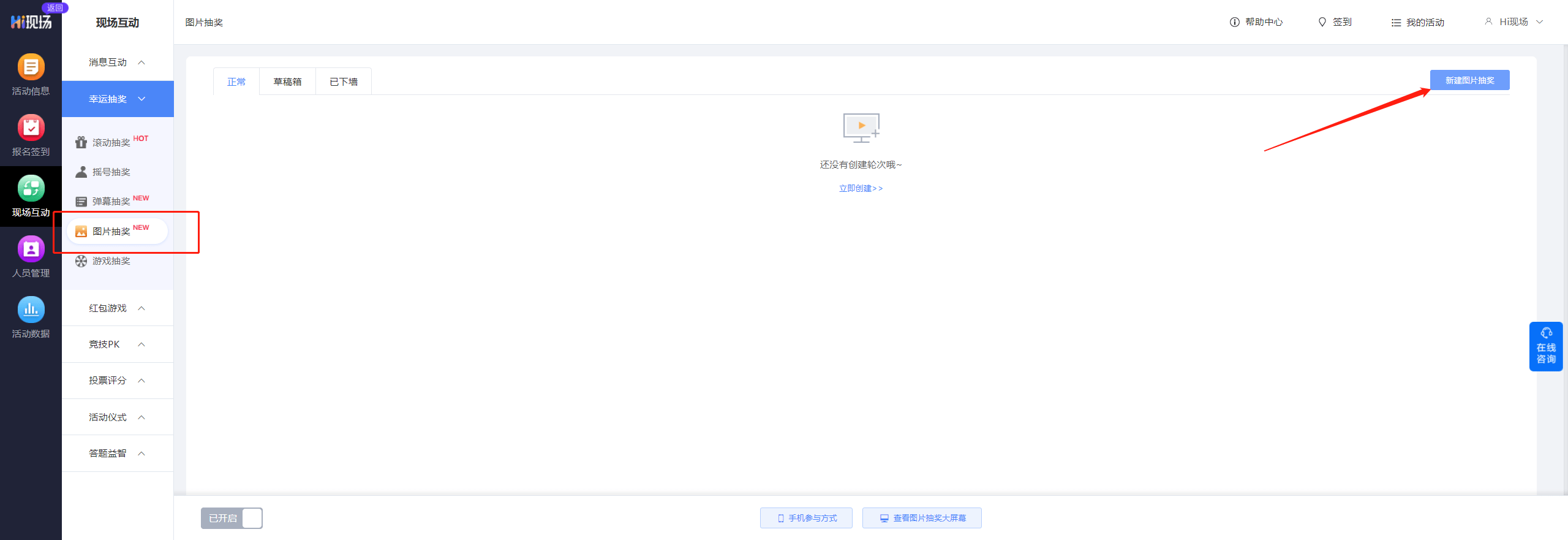Expand the 红包游戏 section
Image resolution: width=1568 pixels, height=540 pixels.
[117, 308]
